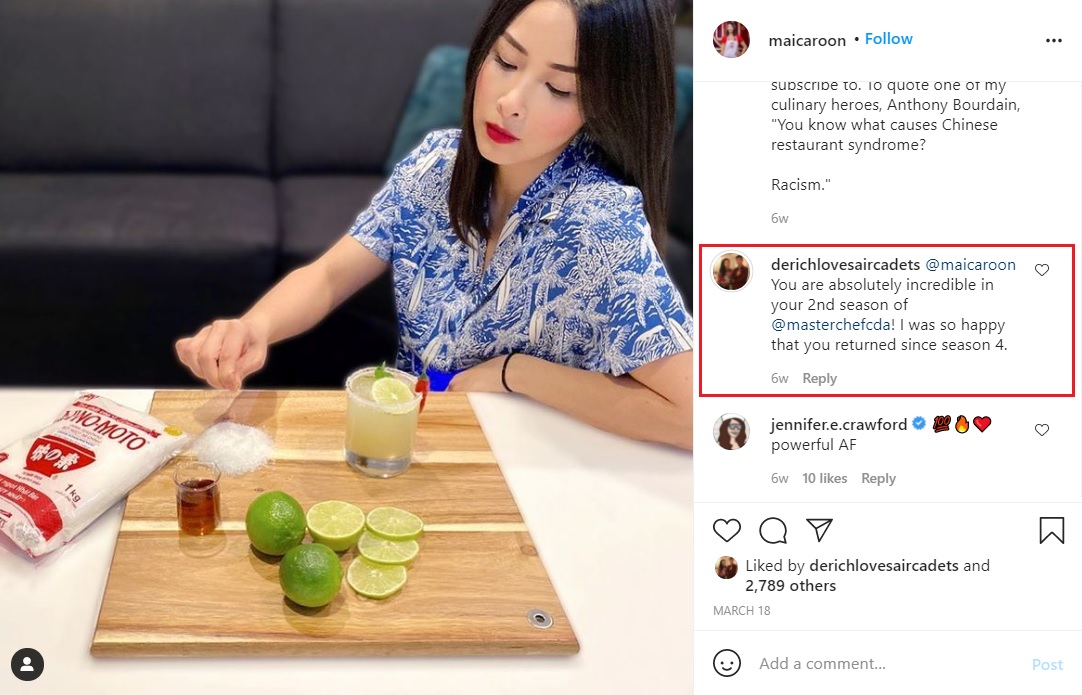Image resolution: width=1082 pixels, height=695 pixels.
Task: Share post via paper plane icon
Action: click(820, 529)
